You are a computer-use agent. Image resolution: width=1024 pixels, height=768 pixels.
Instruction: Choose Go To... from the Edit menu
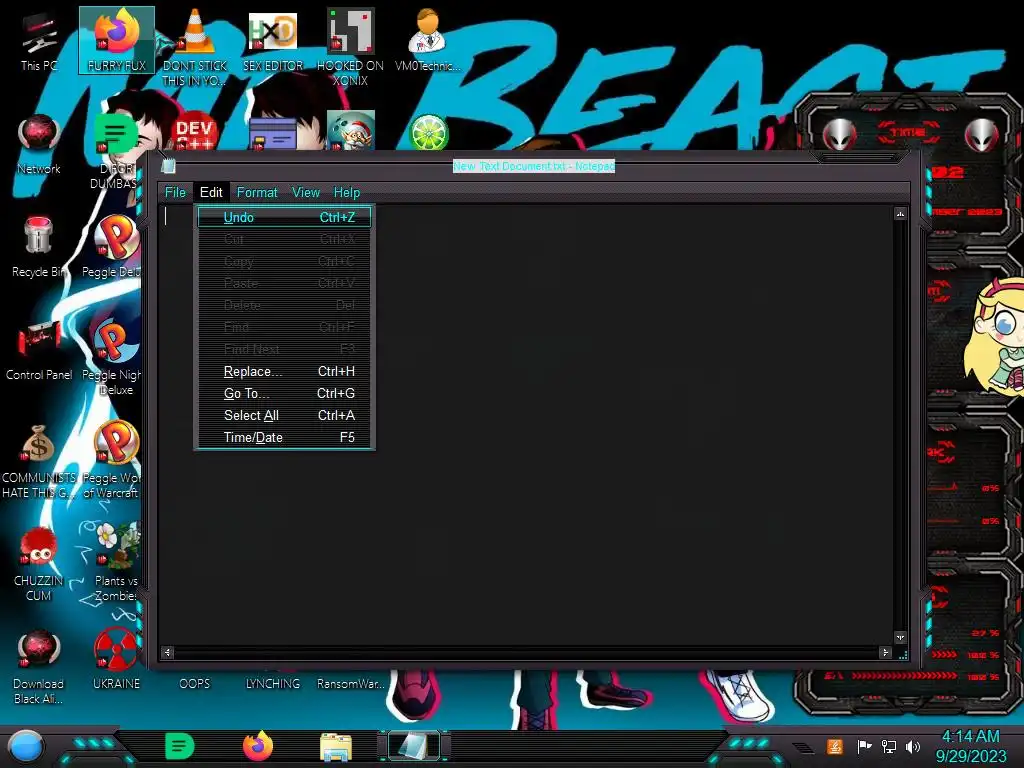(x=284, y=393)
